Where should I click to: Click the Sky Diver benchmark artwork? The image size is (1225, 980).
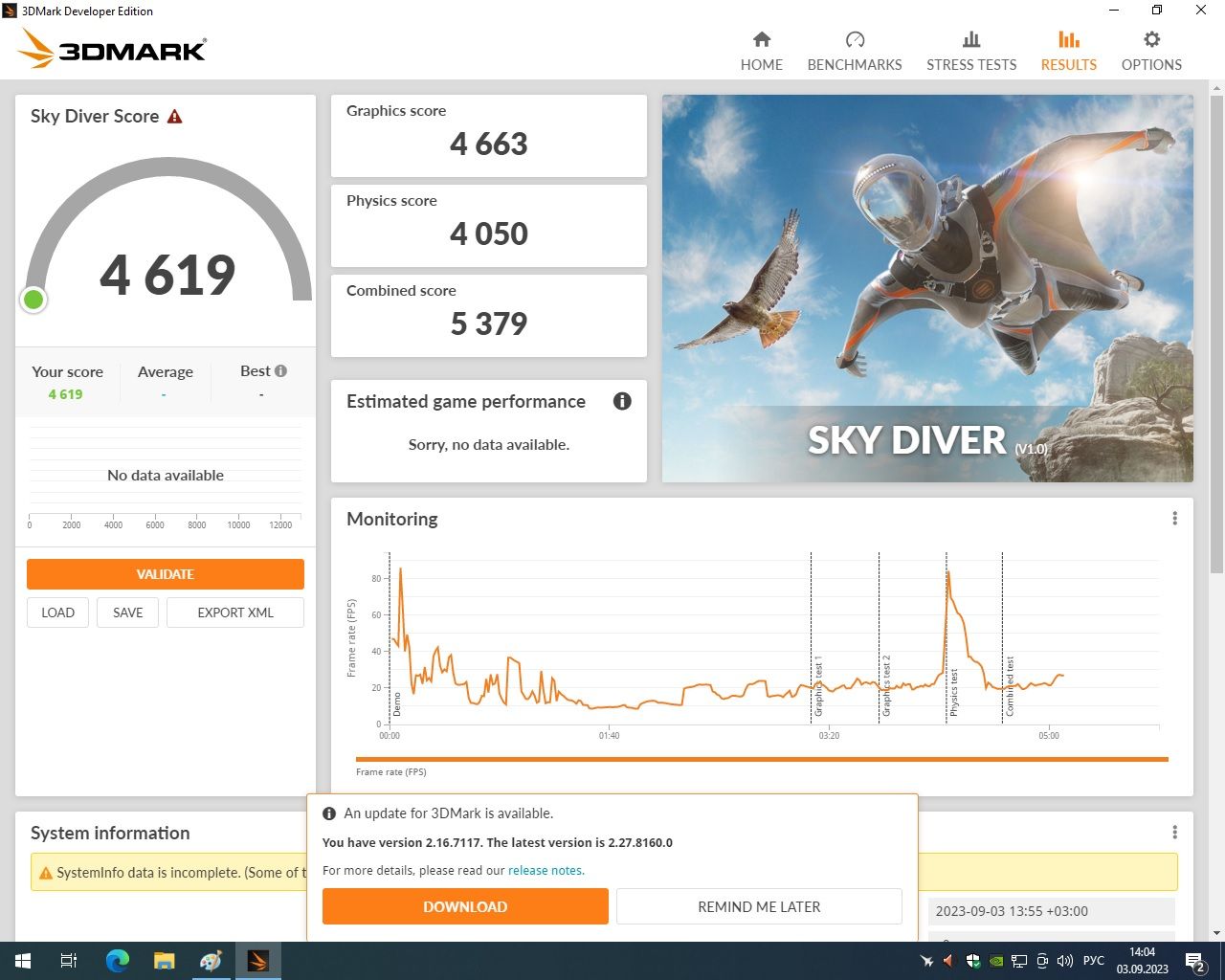(x=927, y=288)
